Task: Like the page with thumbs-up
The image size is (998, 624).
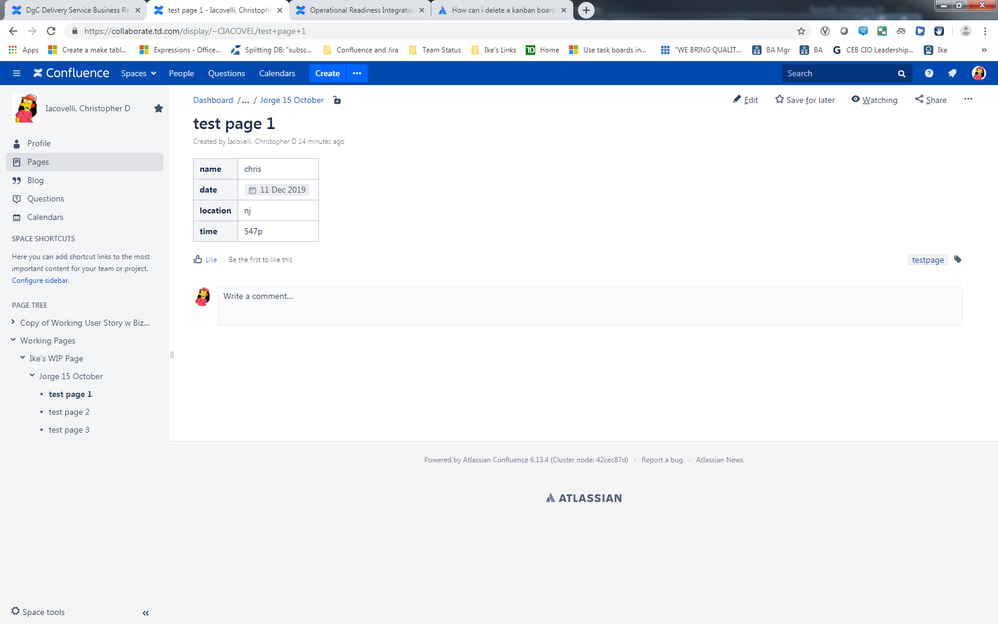Action: coord(205,259)
